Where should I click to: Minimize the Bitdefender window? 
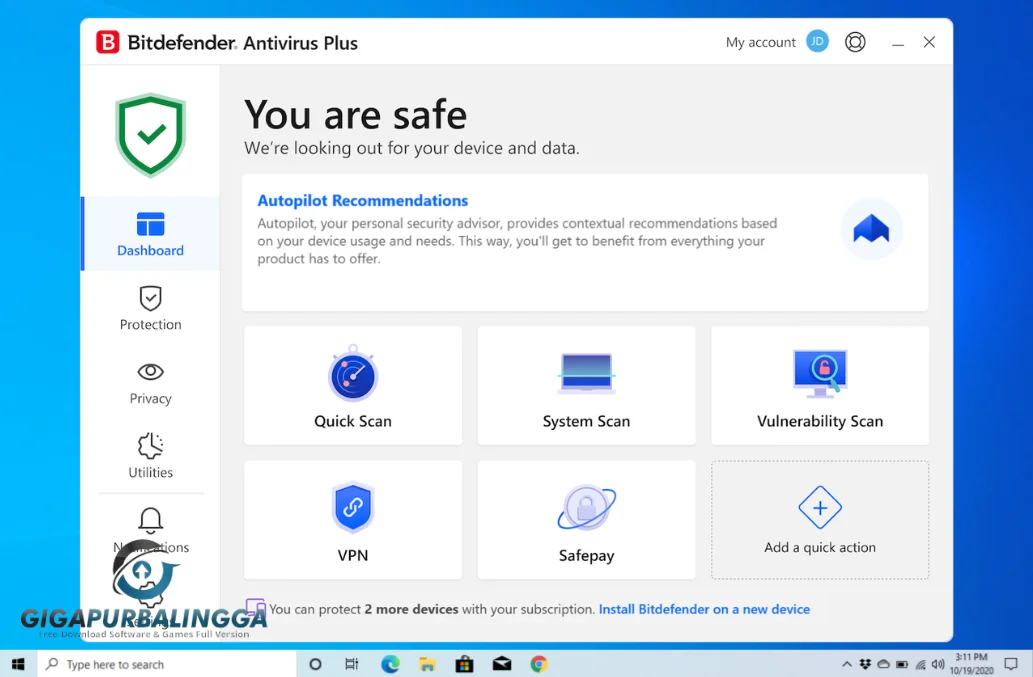(x=897, y=43)
